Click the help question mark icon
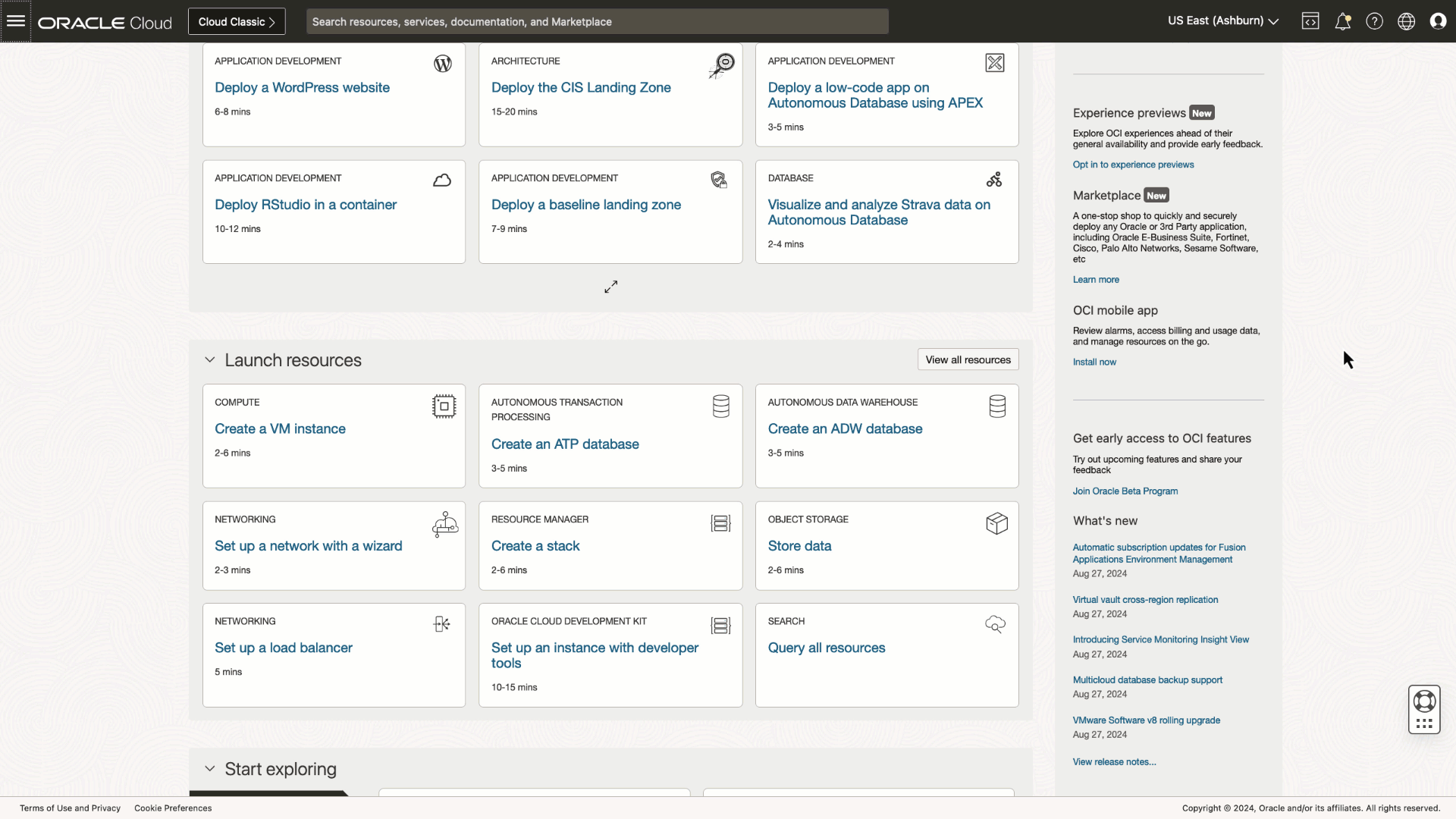 [x=1375, y=20]
